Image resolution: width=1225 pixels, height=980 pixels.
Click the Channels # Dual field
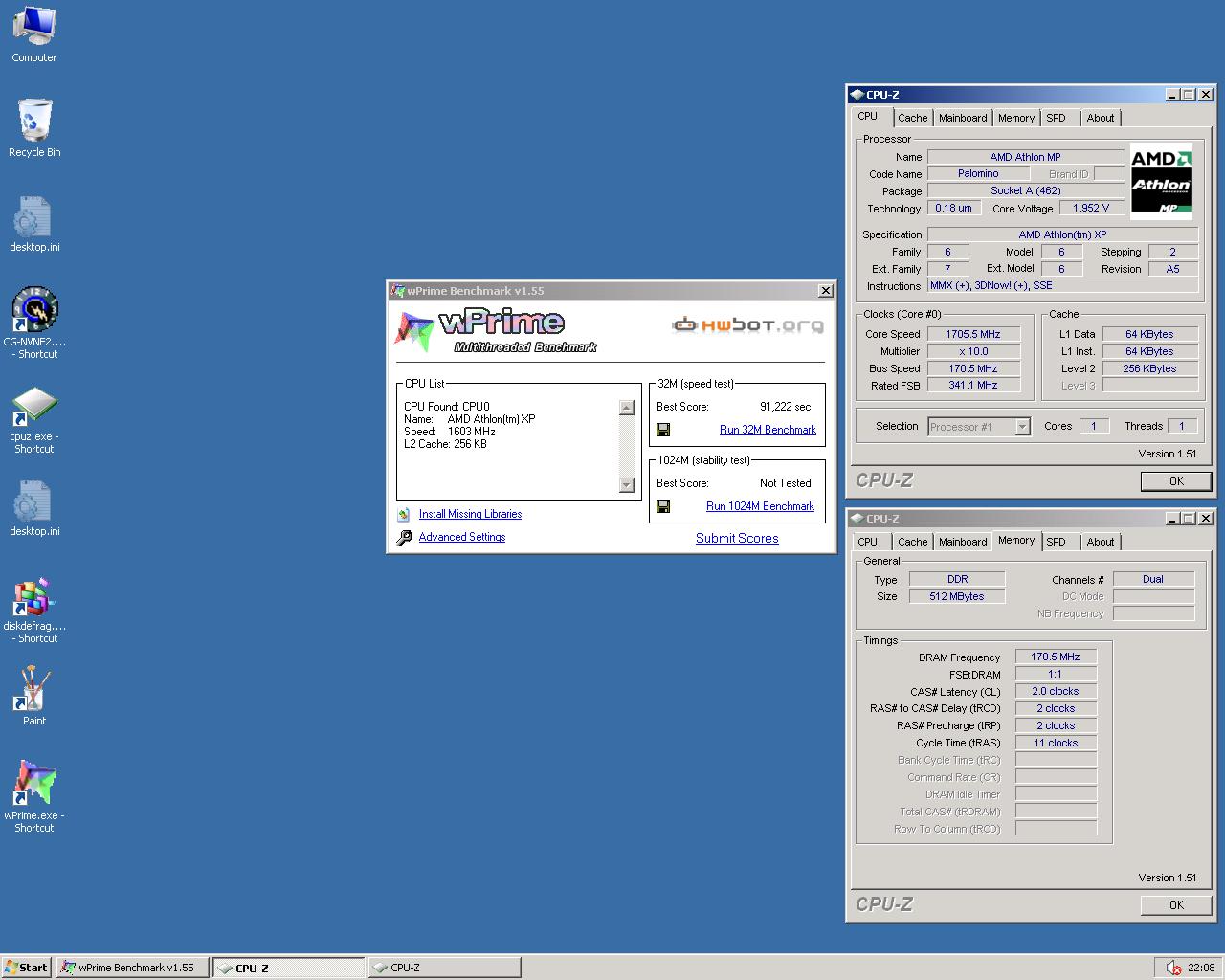coord(1153,579)
